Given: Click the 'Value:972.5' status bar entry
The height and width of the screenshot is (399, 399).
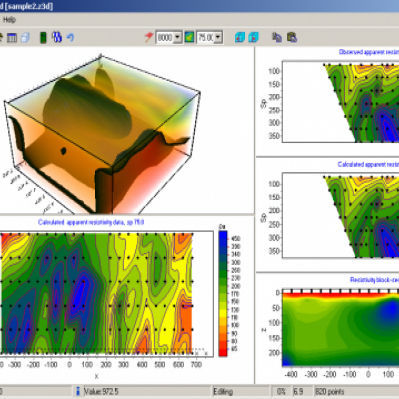Looking at the screenshot, I should click(x=101, y=391).
